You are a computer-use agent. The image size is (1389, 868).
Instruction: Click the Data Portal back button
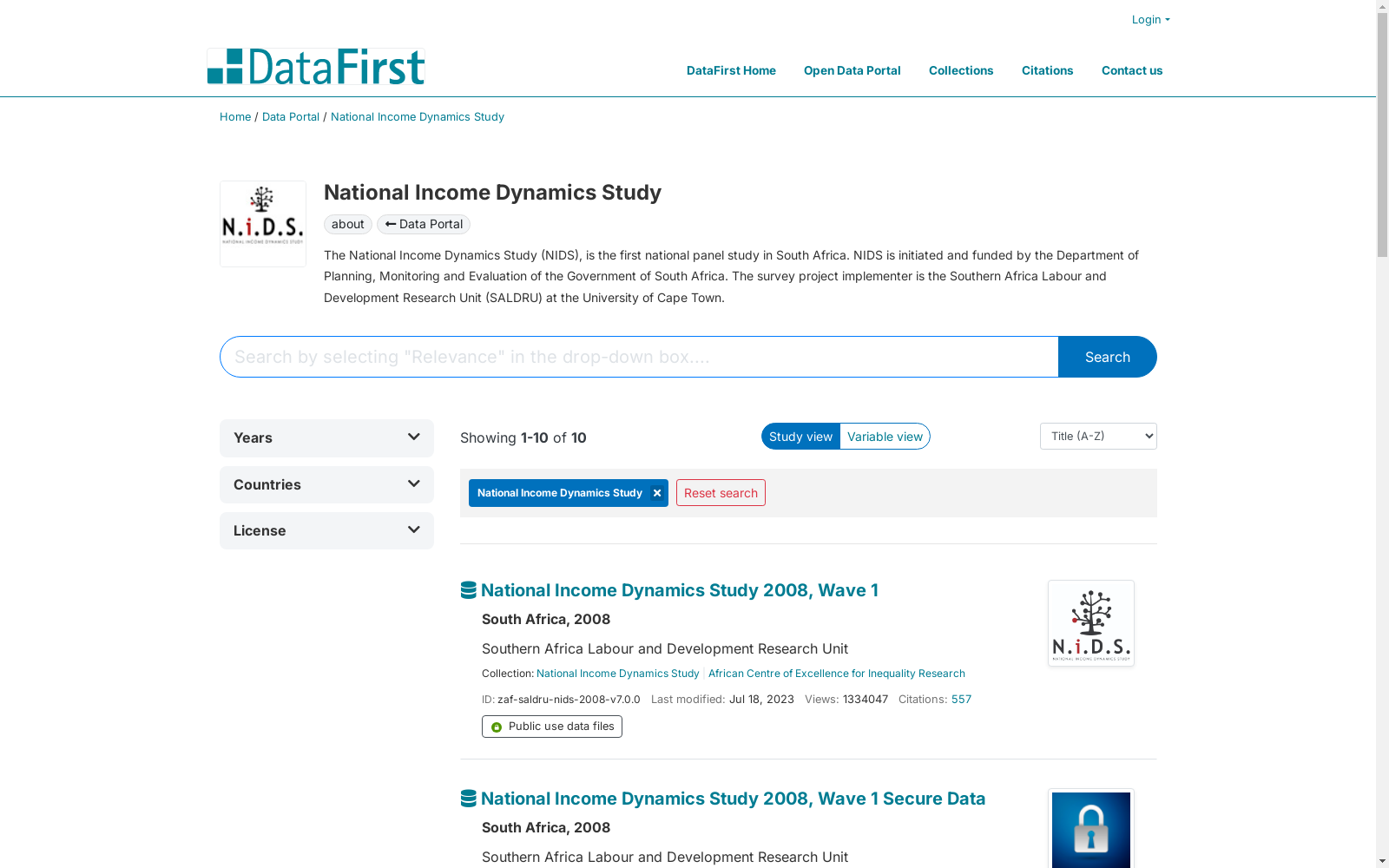click(424, 224)
